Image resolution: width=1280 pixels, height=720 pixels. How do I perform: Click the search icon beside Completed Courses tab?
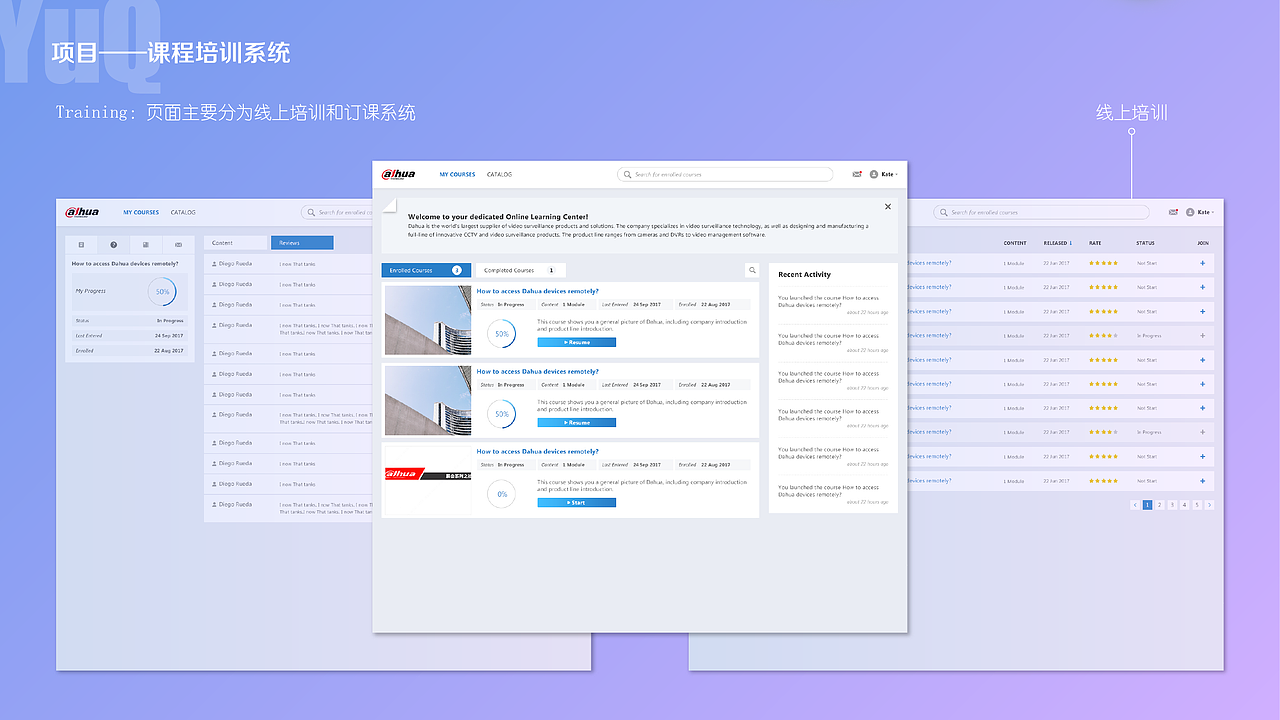[752, 270]
